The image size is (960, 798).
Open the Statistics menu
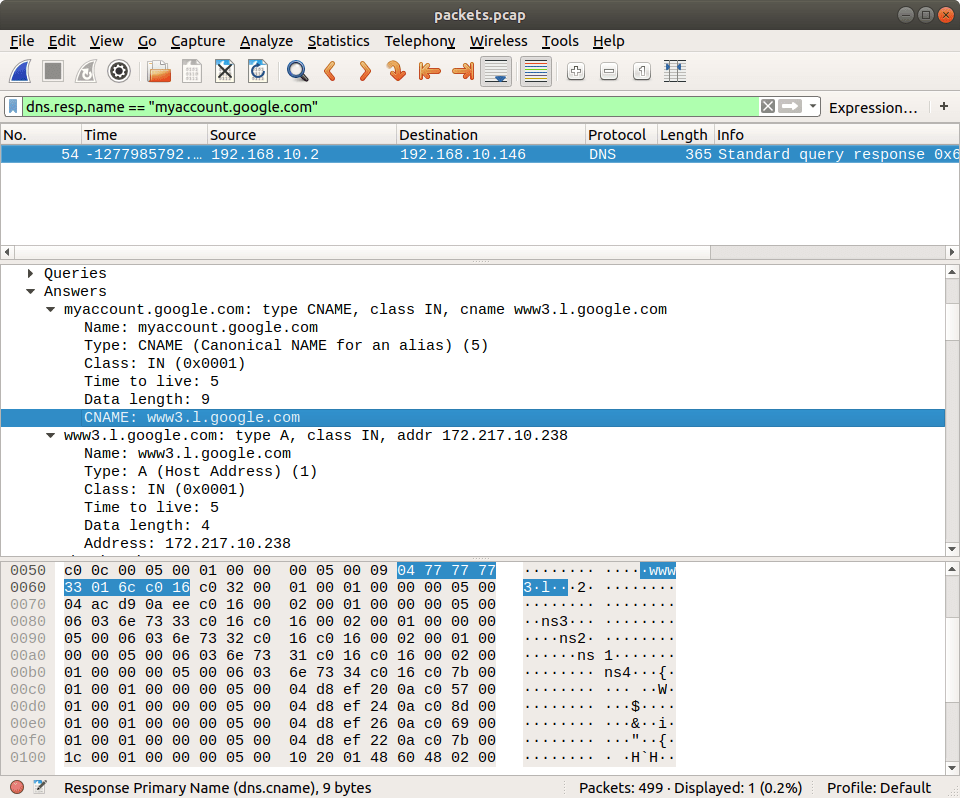click(338, 41)
